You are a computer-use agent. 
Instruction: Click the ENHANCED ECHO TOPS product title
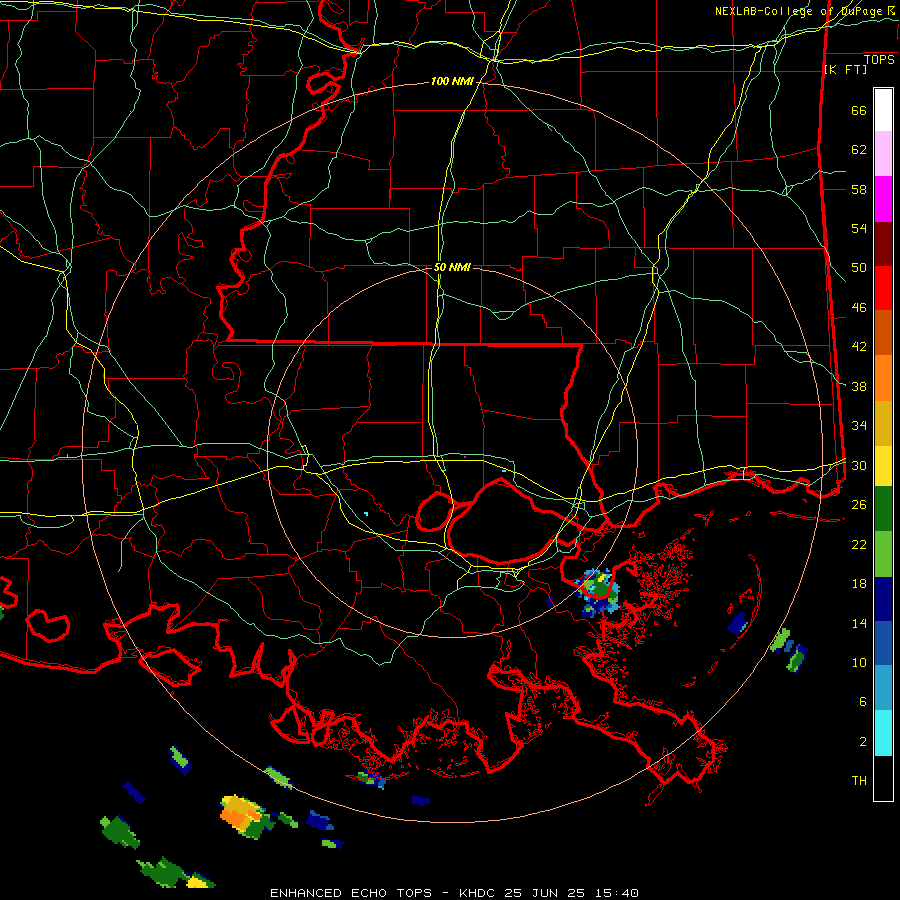351,893
